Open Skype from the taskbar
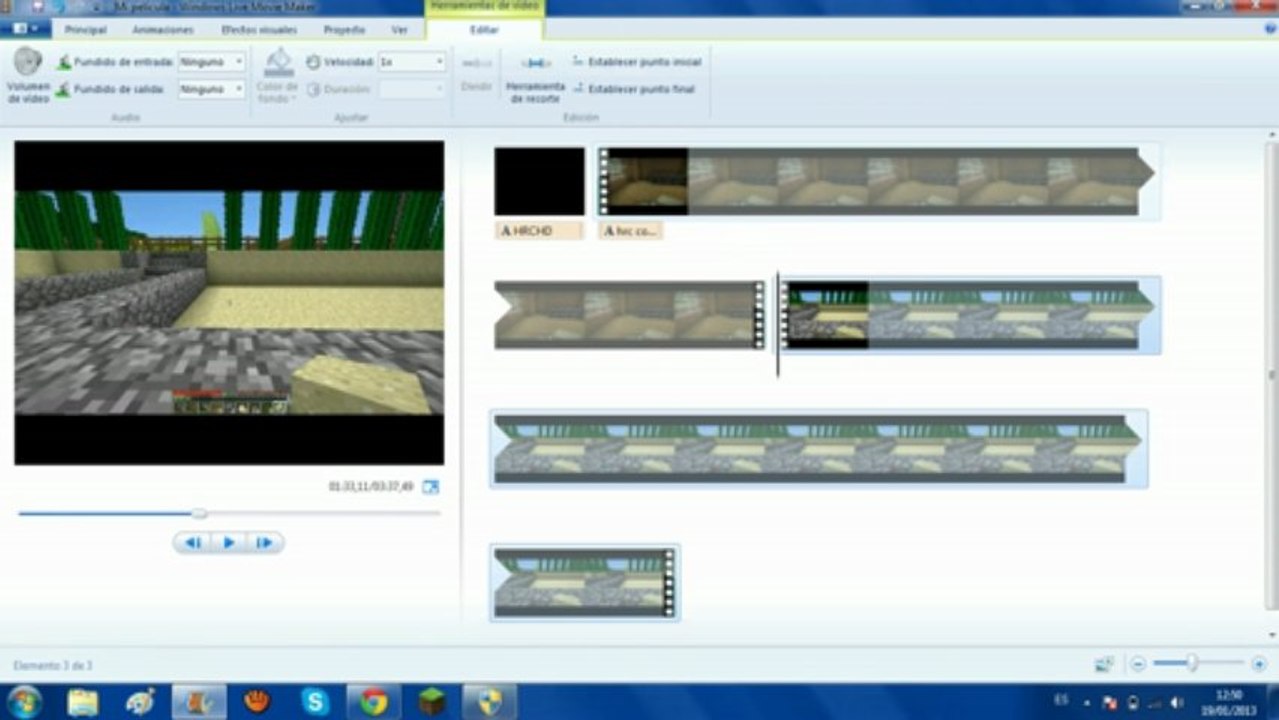 (316, 703)
